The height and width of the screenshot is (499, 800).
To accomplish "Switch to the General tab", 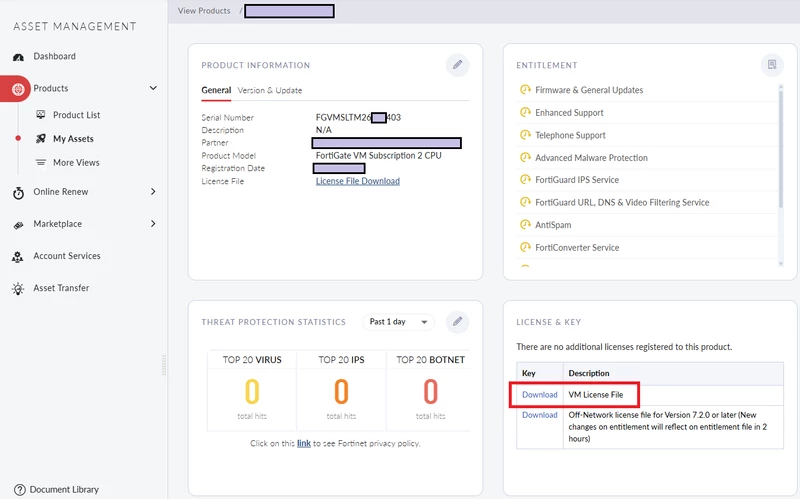I will tap(216, 90).
